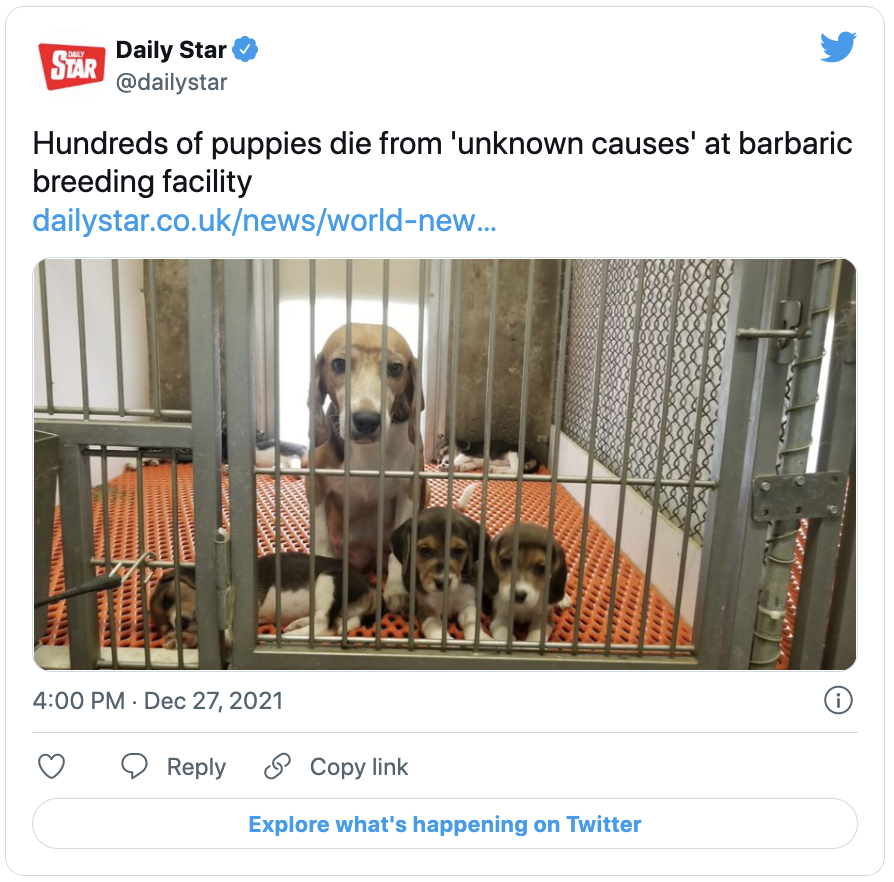Screen dimensions: 894x882
Task: Click the Reply label
Action: tap(196, 767)
